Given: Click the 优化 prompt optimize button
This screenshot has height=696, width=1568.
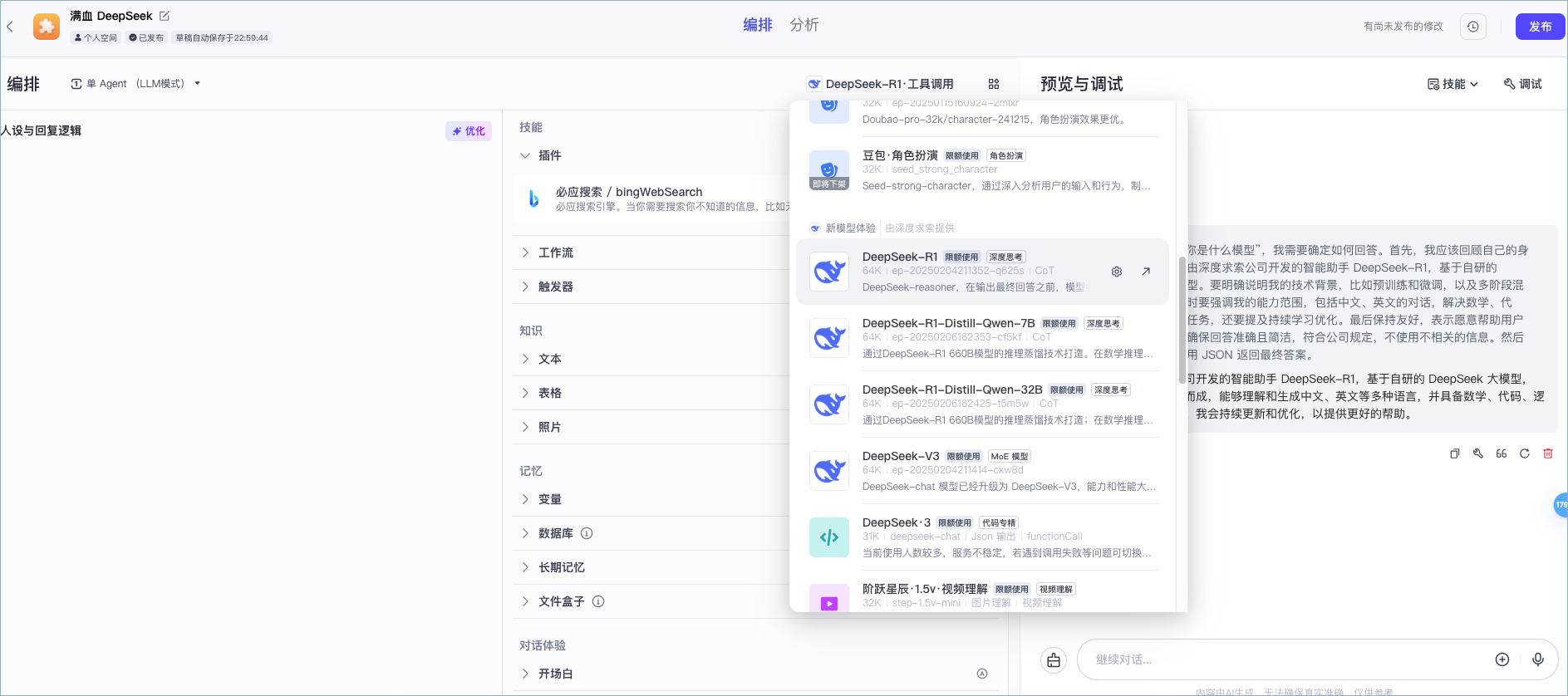Looking at the screenshot, I should tap(469, 131).
